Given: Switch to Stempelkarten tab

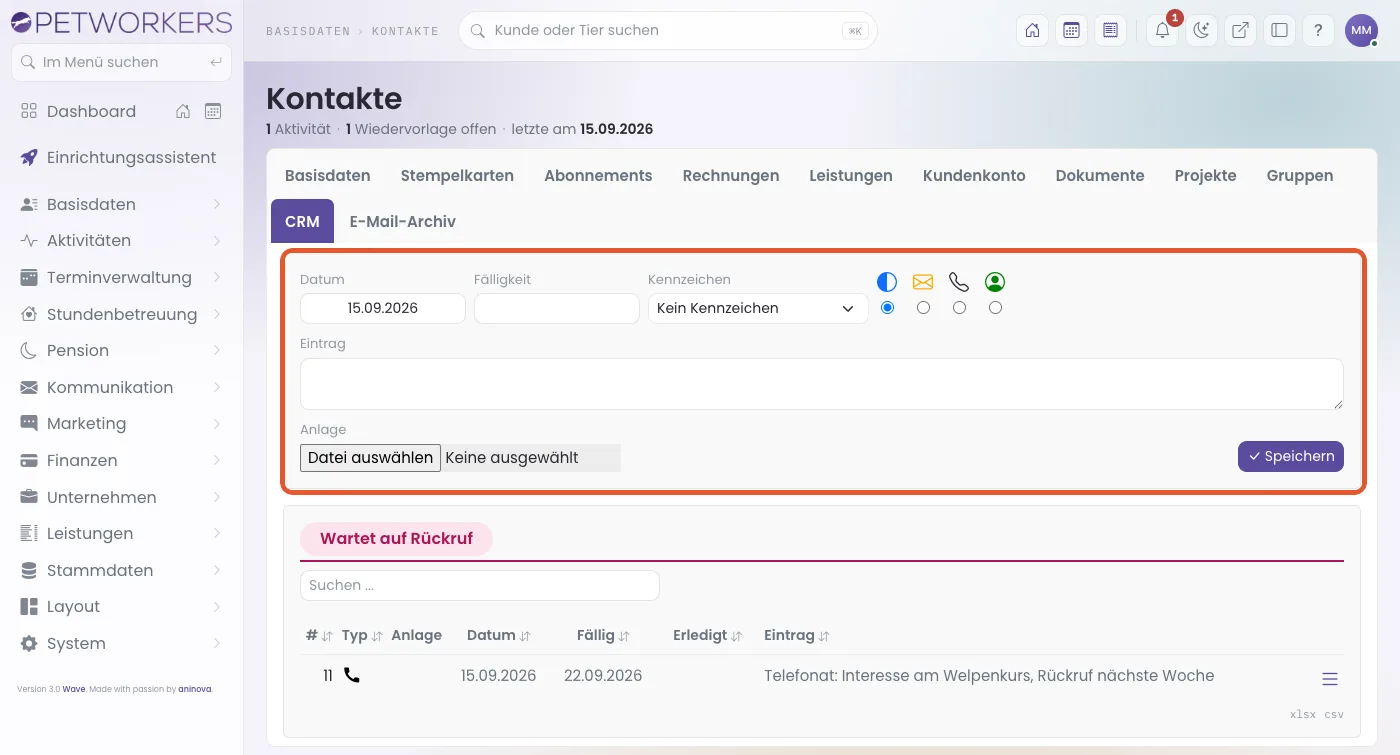Looking at the screenshot, I should coord(457,175).
